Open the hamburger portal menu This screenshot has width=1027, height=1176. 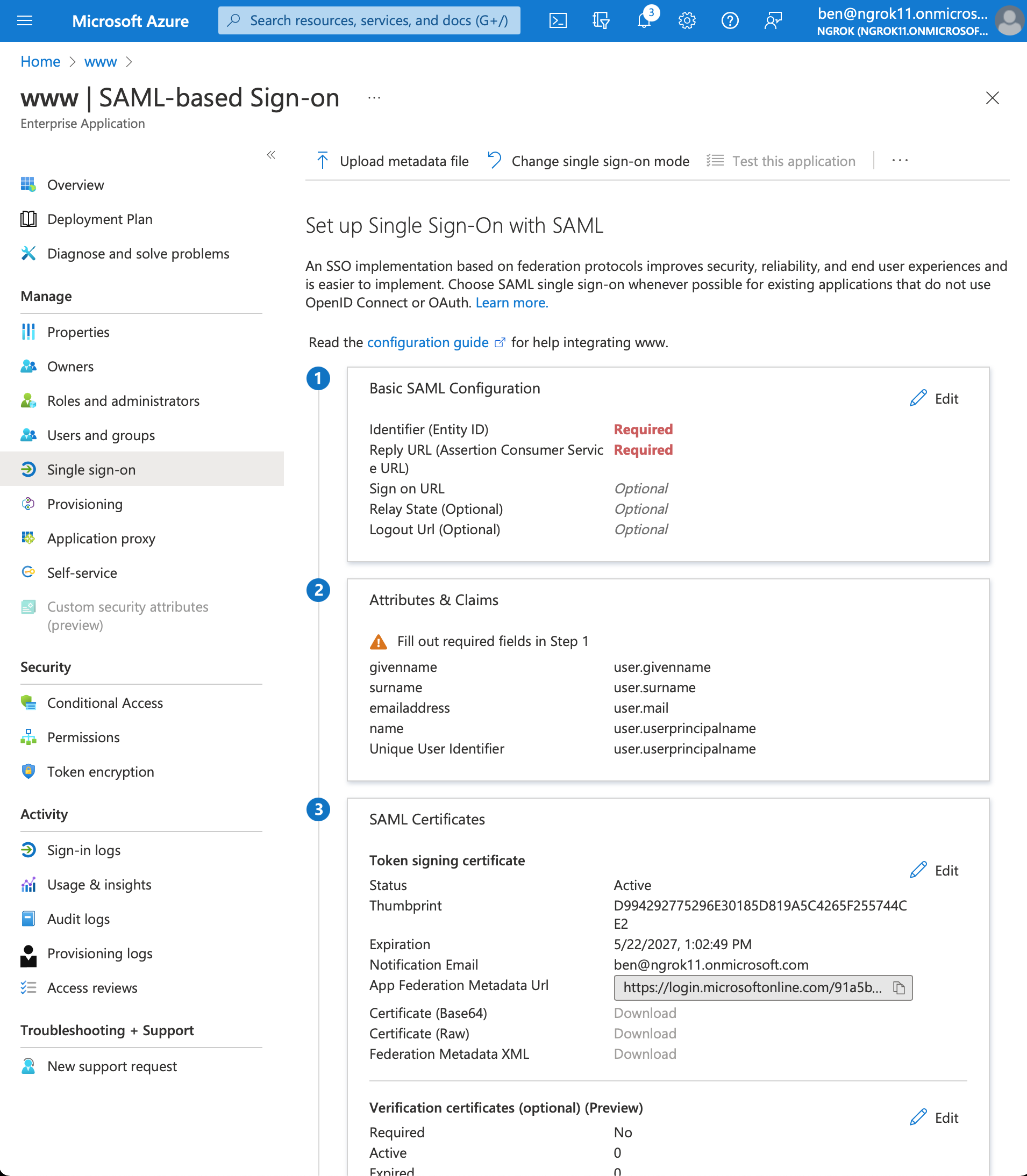[25, 20]
